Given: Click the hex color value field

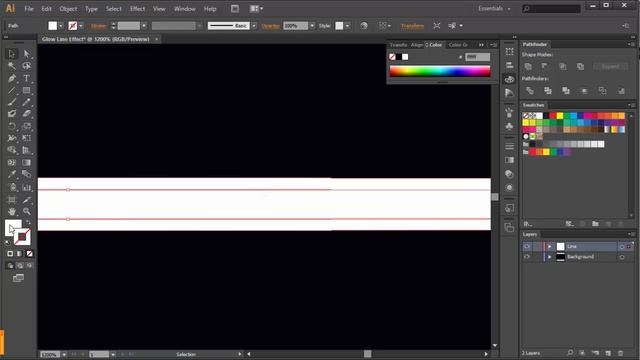Looking at the screenshot, I should coord(478,57).
